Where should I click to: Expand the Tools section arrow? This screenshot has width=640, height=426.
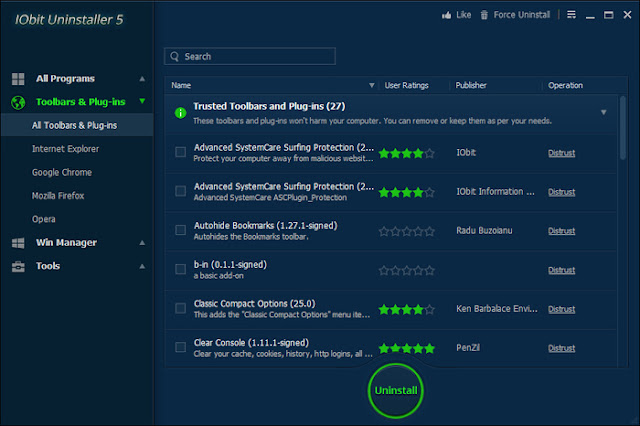coord(142,266)
